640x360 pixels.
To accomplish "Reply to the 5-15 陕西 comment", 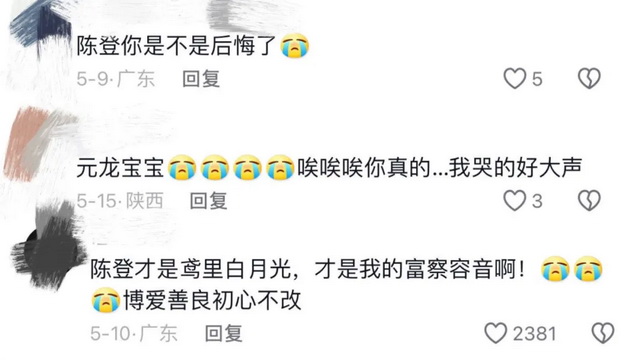I will coord(209,200).
